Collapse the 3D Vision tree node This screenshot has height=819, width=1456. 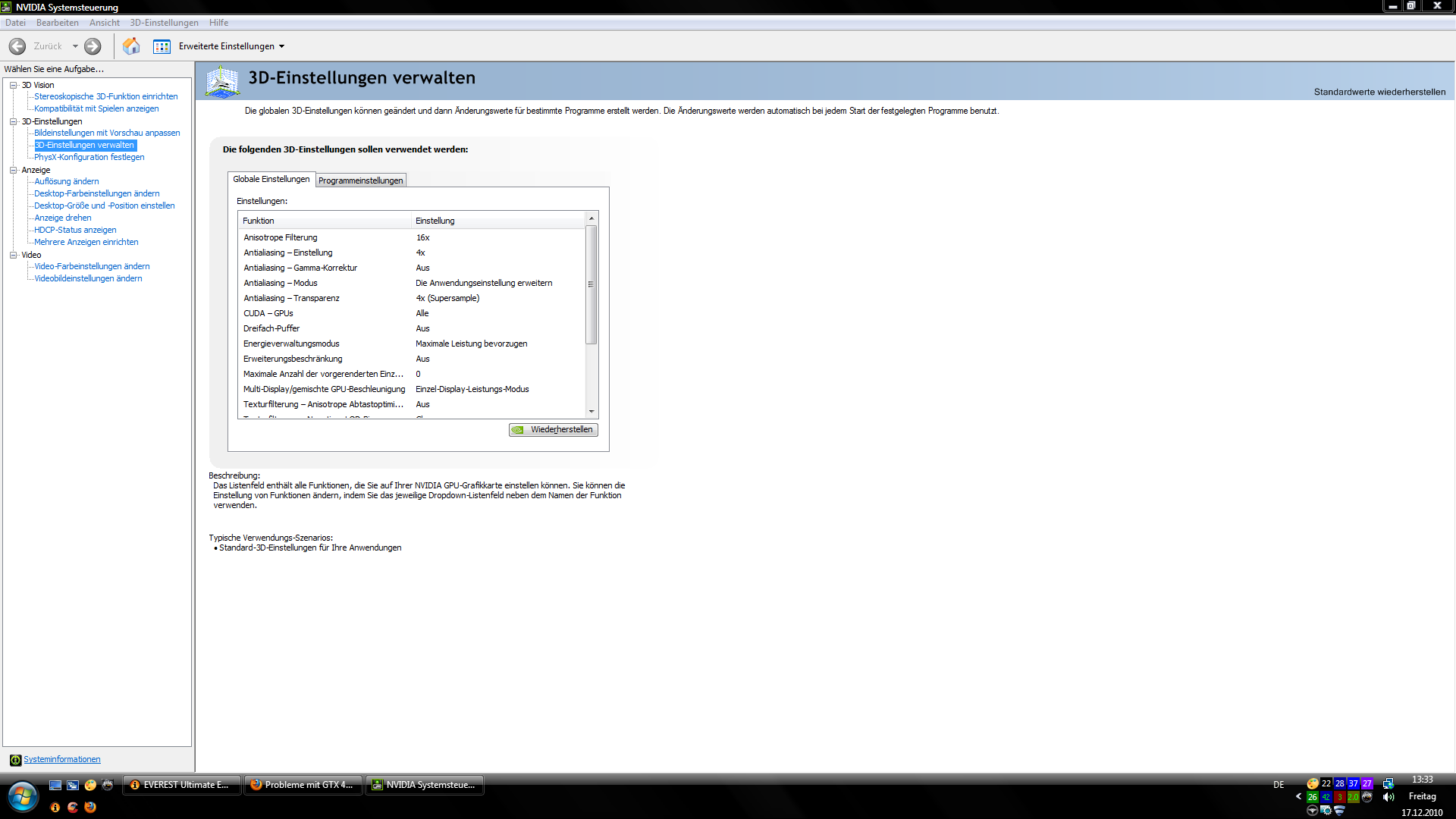[x=14, y=85]
